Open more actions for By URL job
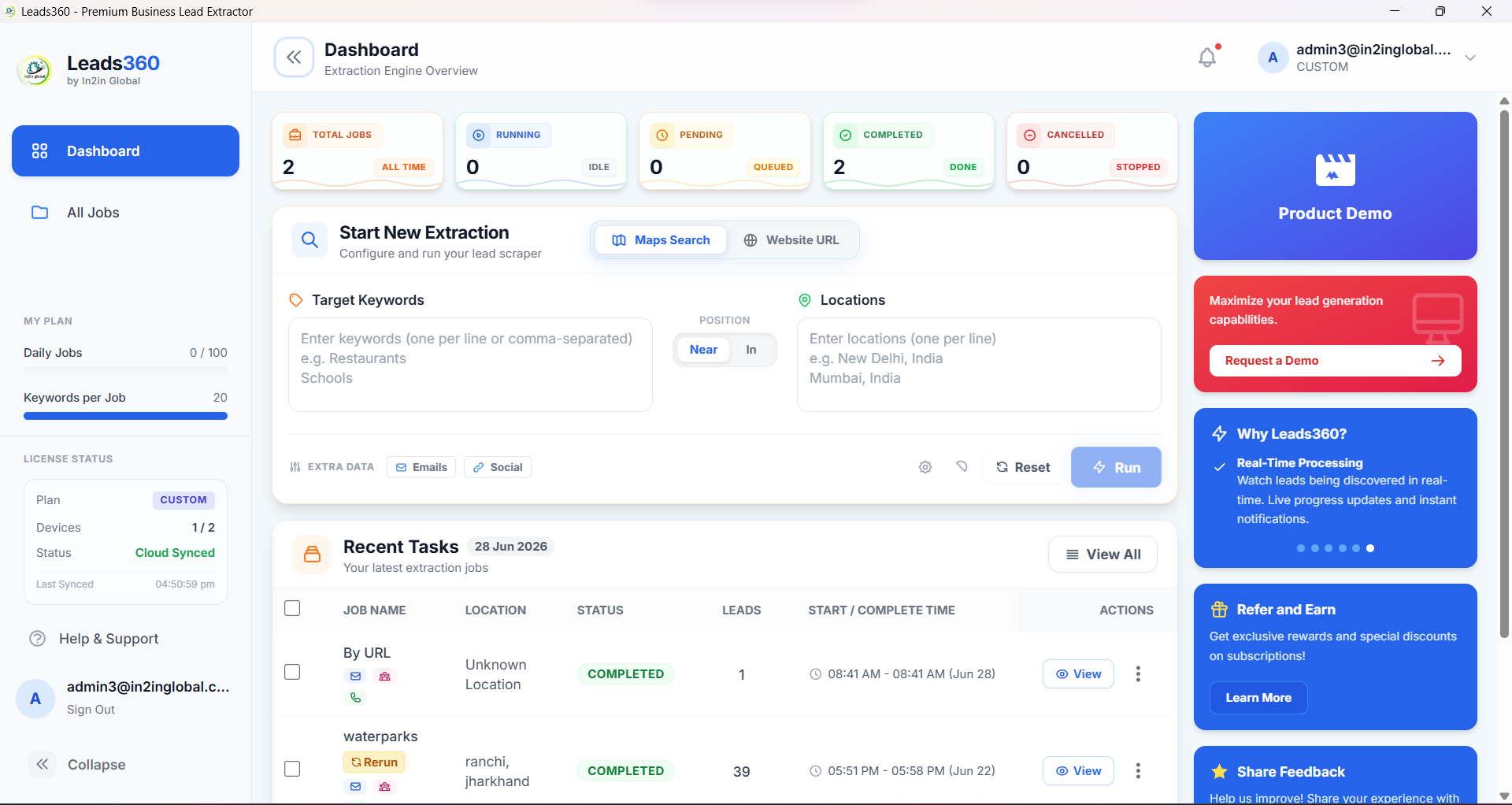This screenshot has height=805, width=1512. click(1138, 674)
